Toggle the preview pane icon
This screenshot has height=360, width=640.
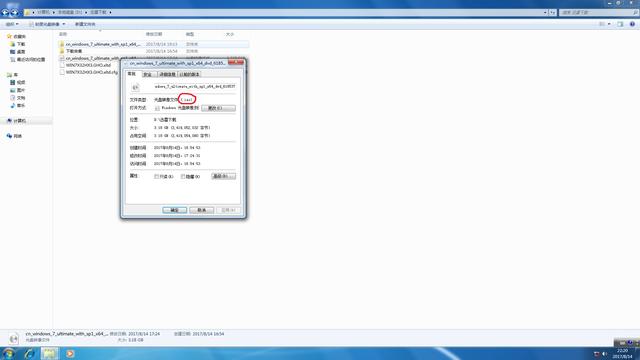(x=620, y=24)
